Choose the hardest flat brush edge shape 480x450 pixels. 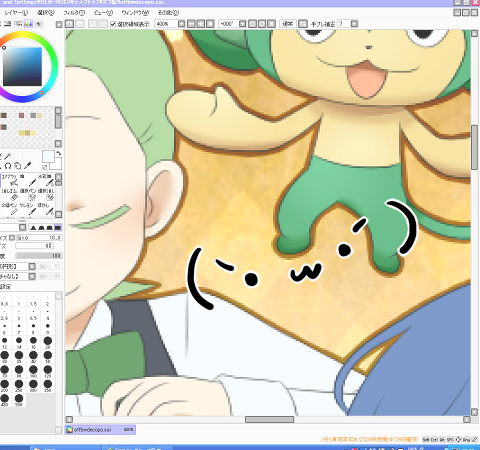coord(58,228)
